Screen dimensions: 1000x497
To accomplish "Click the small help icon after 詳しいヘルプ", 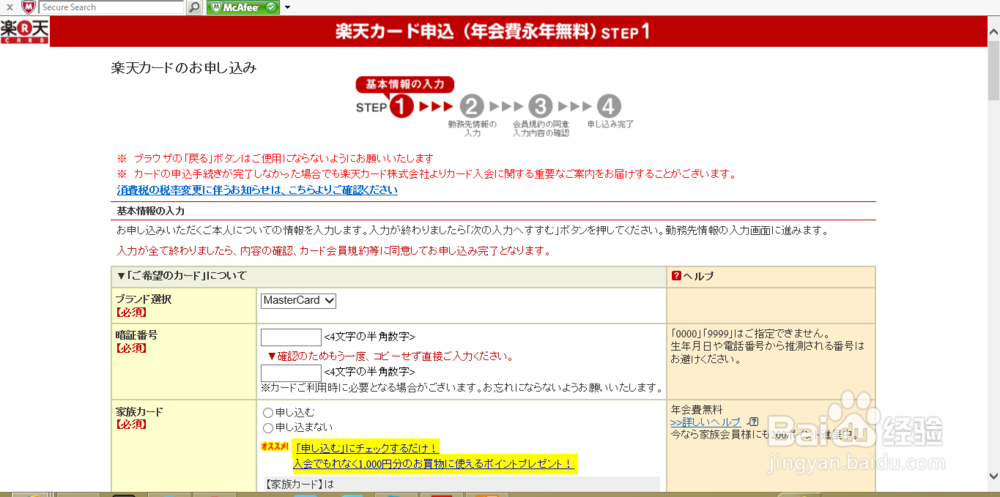I will [754, 422].
